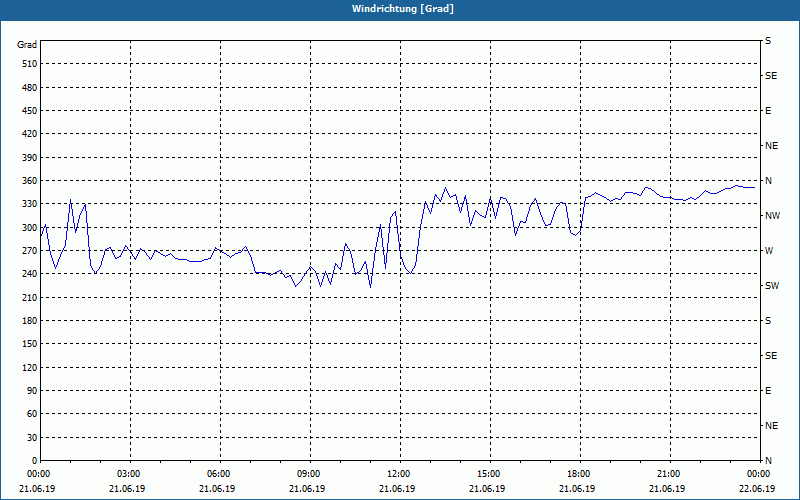Screen dimensions: 800x500
Task: Select the 120 y-axis value
Action: [30, 367]
